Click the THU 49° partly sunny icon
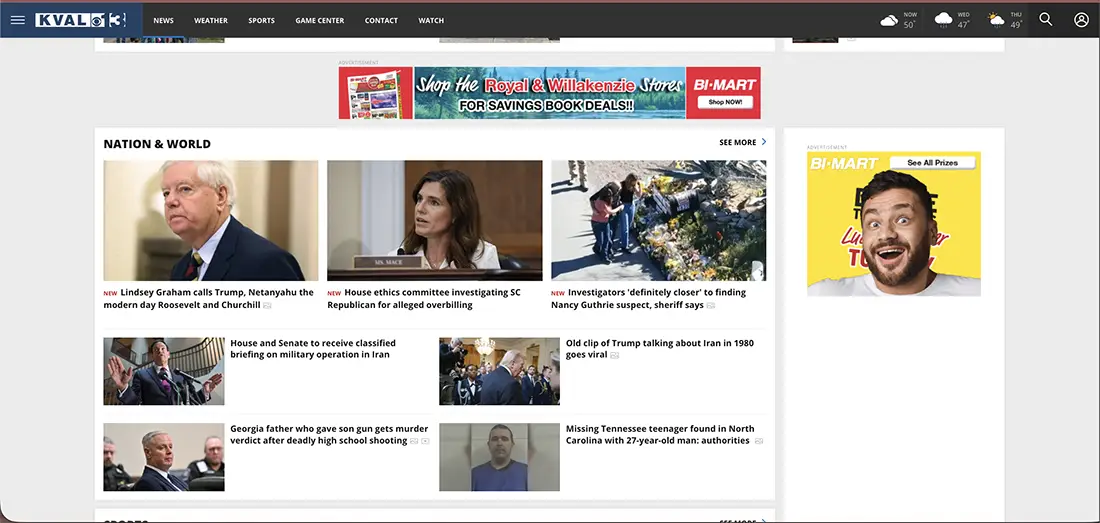 [x=996, y=20]
